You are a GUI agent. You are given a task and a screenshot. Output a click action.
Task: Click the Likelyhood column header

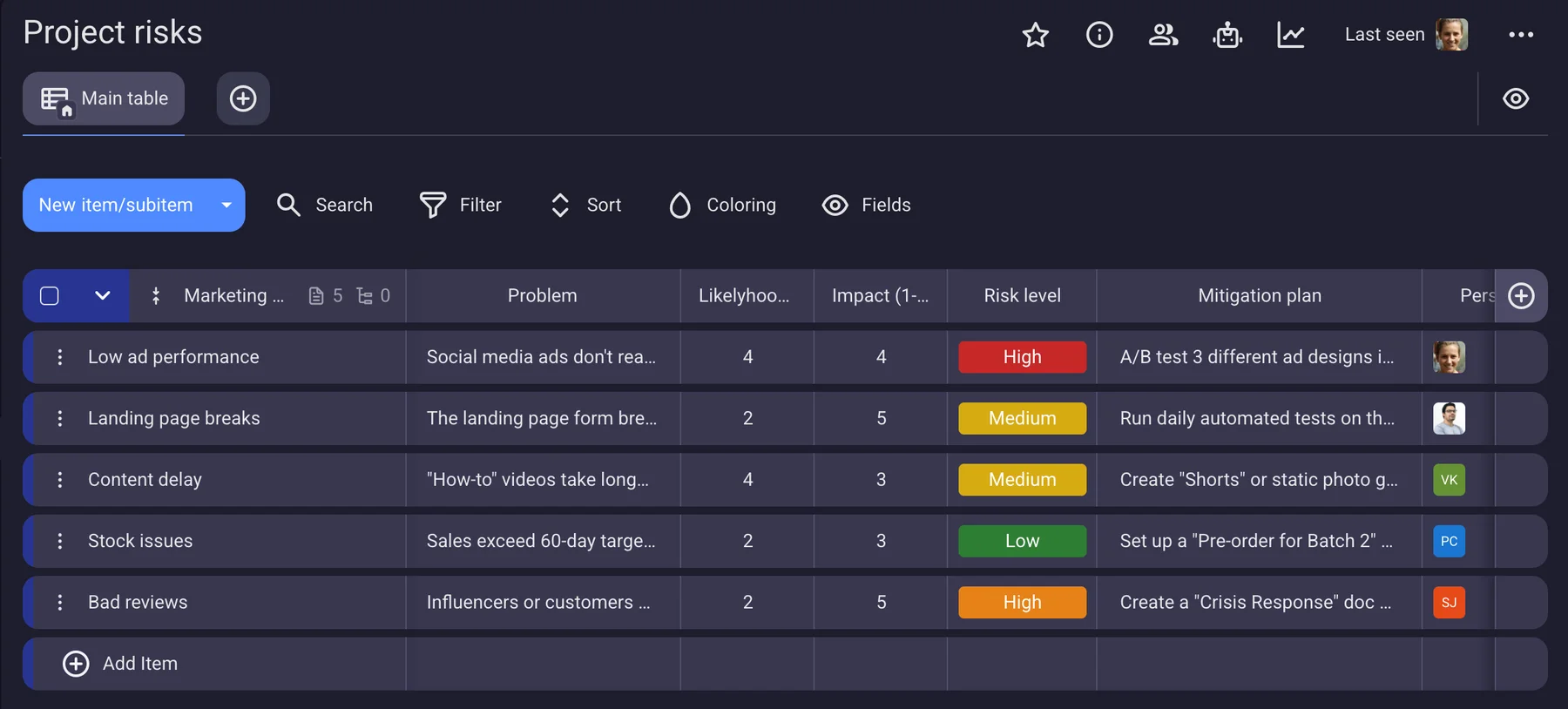click(747, 296)
